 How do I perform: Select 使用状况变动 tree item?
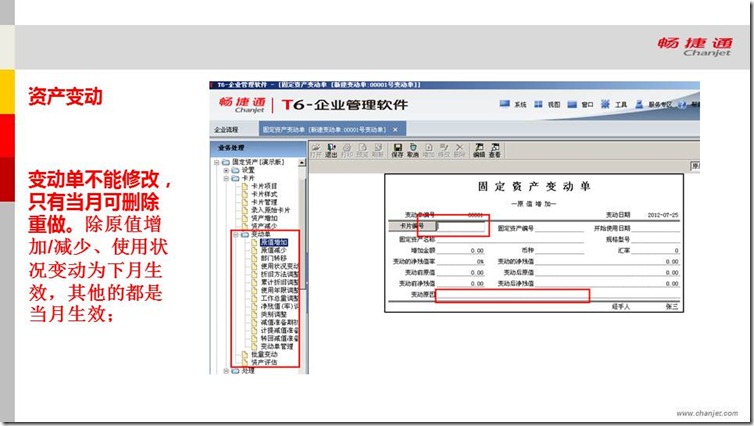280,266
